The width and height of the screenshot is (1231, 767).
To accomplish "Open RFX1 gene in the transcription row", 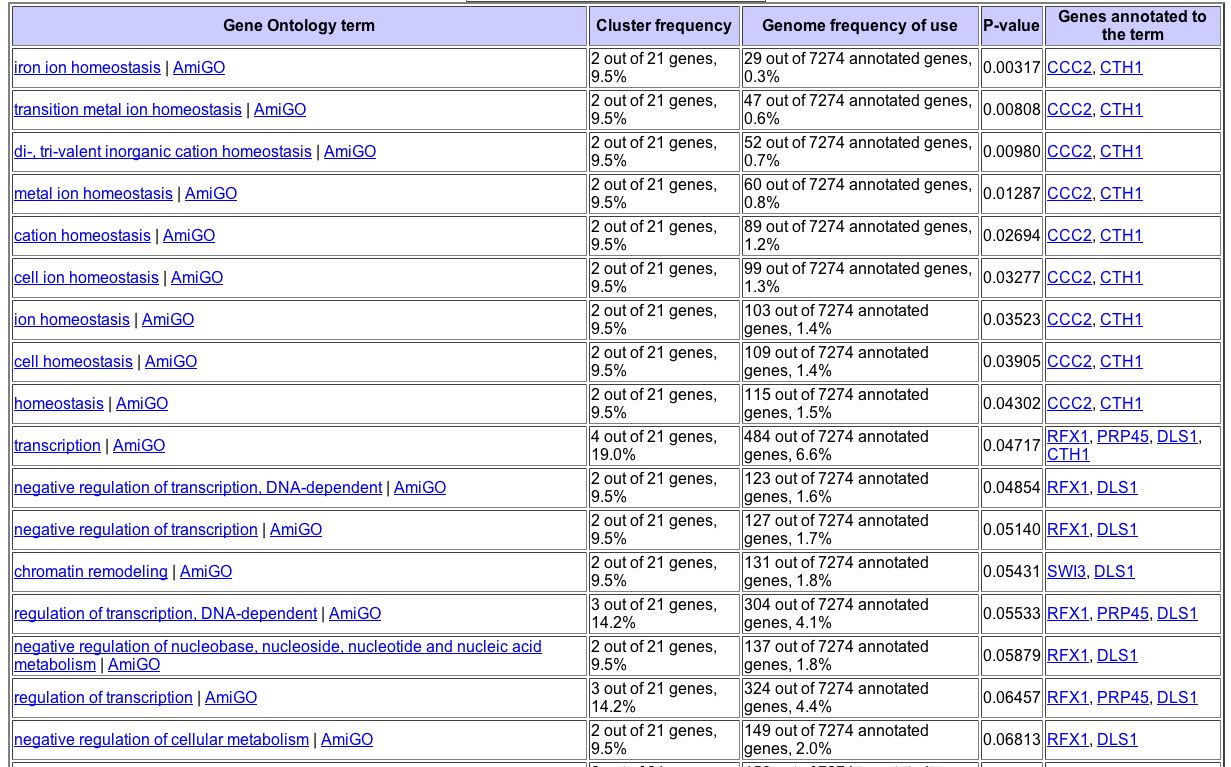I will [1067, 437].
